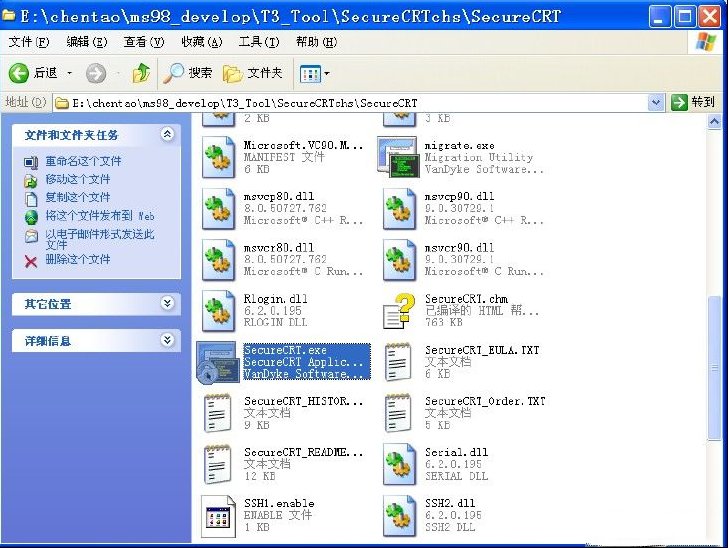
Task: Click the Back arrow icon
Action: [x=19, y=73]
